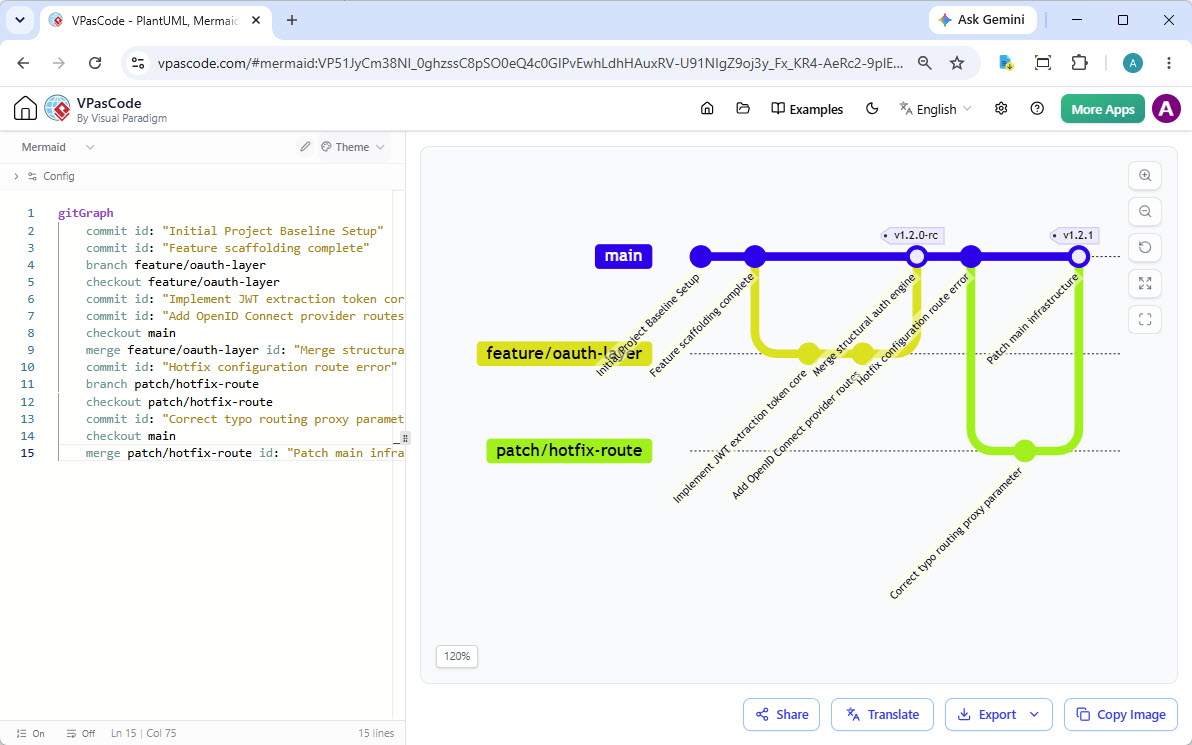The height and width of the screenshot is (745, 1192).
Task: Click code line 'branch patch/hotfix-route'
Action: point(173,384)
